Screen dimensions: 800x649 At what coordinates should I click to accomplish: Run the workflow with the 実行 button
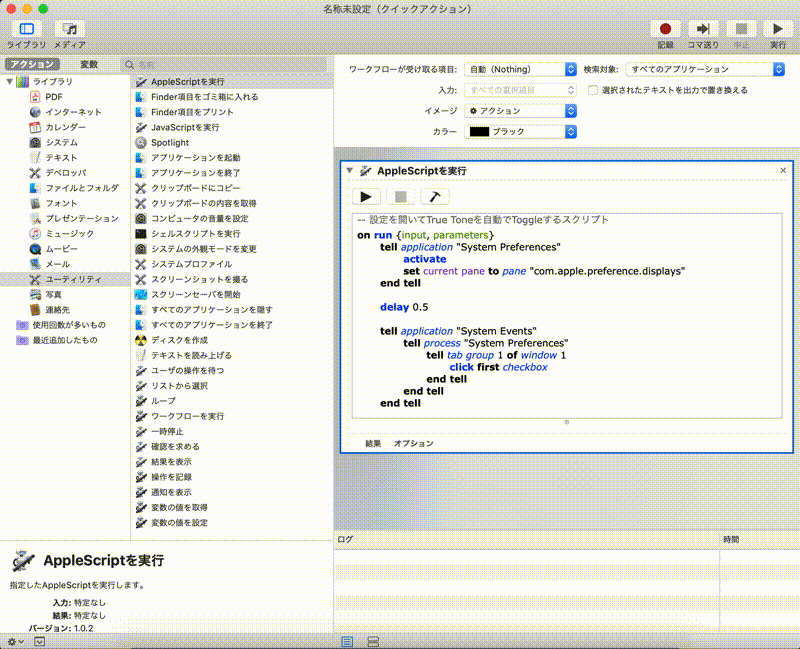[x=778, y=29]
